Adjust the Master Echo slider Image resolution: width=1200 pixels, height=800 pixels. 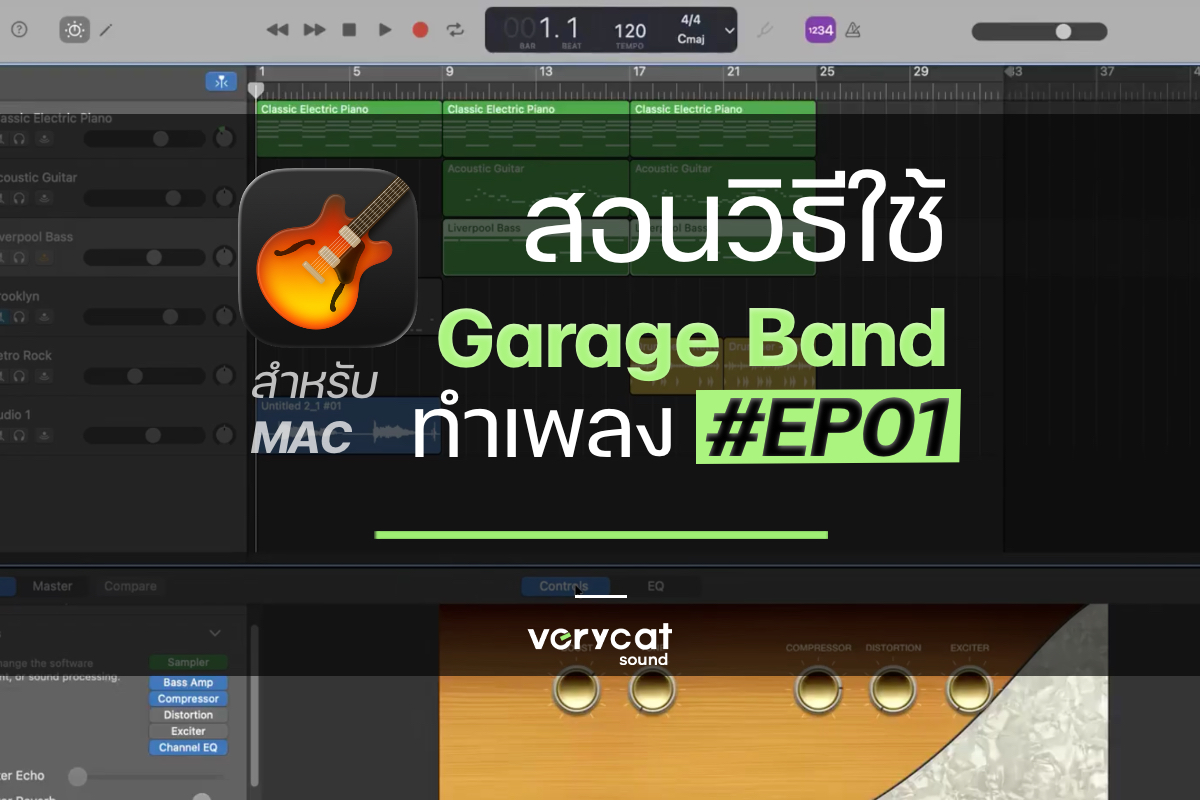point(145,776)
